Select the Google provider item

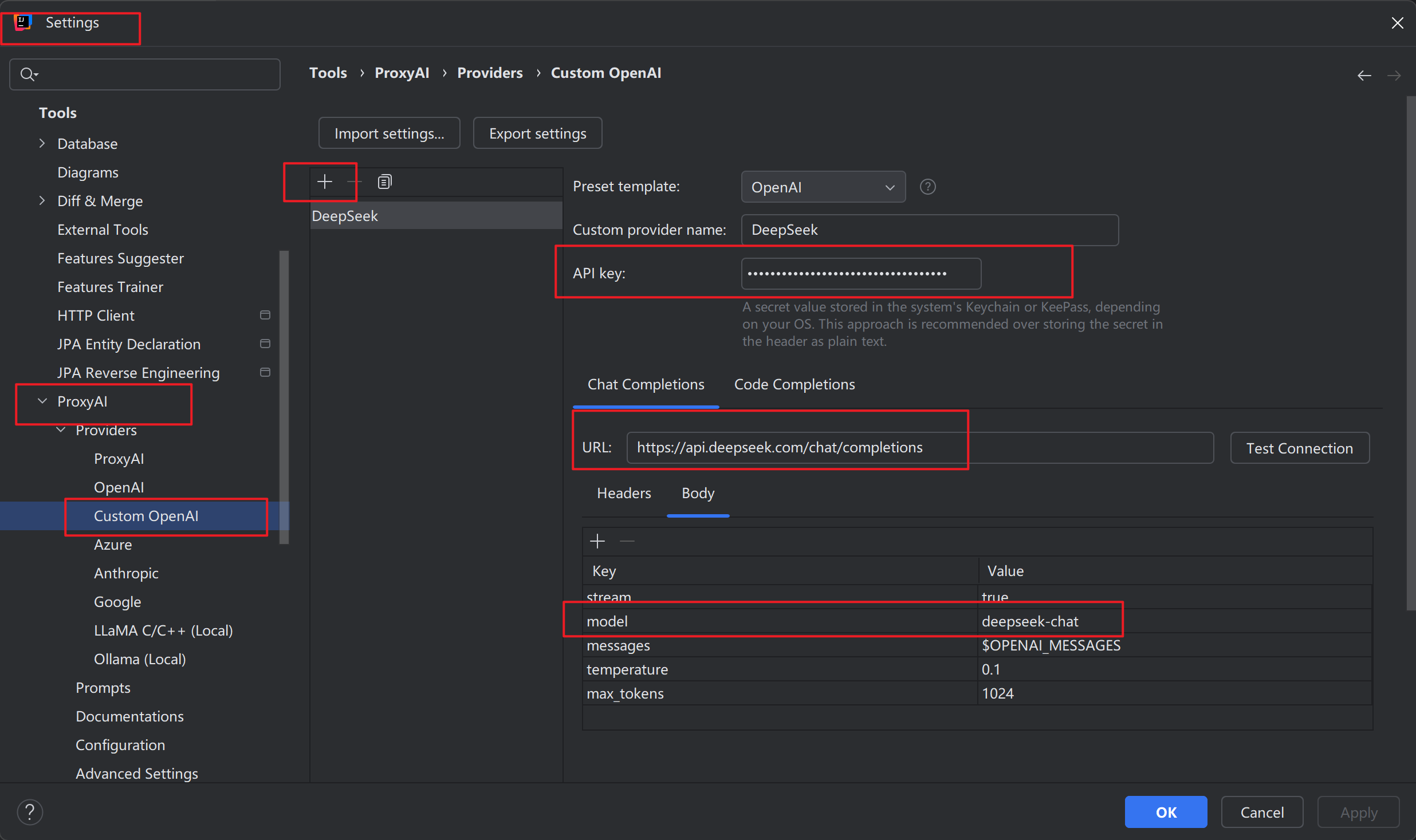click(117, 602)
